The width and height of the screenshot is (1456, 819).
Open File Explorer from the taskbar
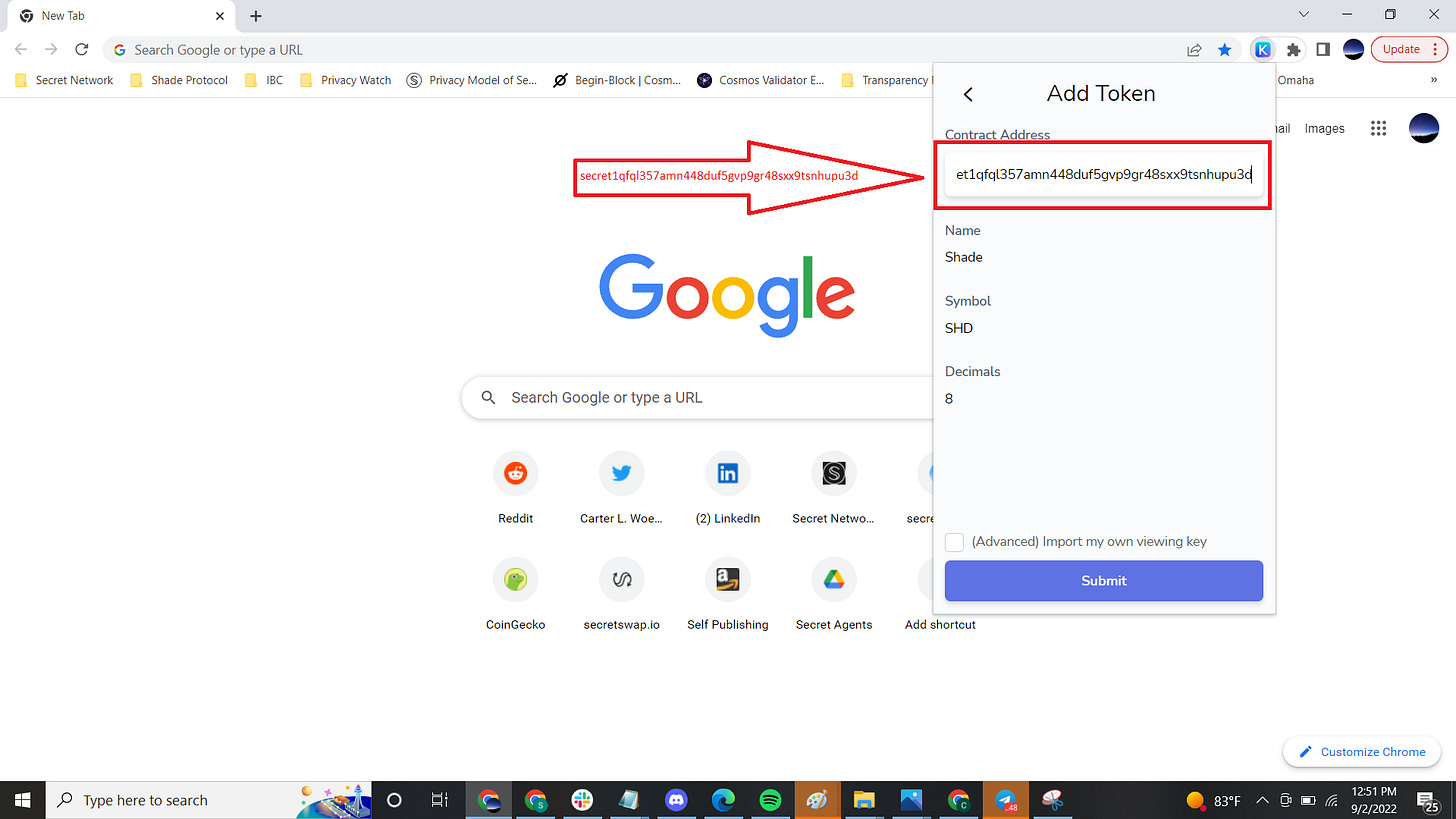[864, 800]
